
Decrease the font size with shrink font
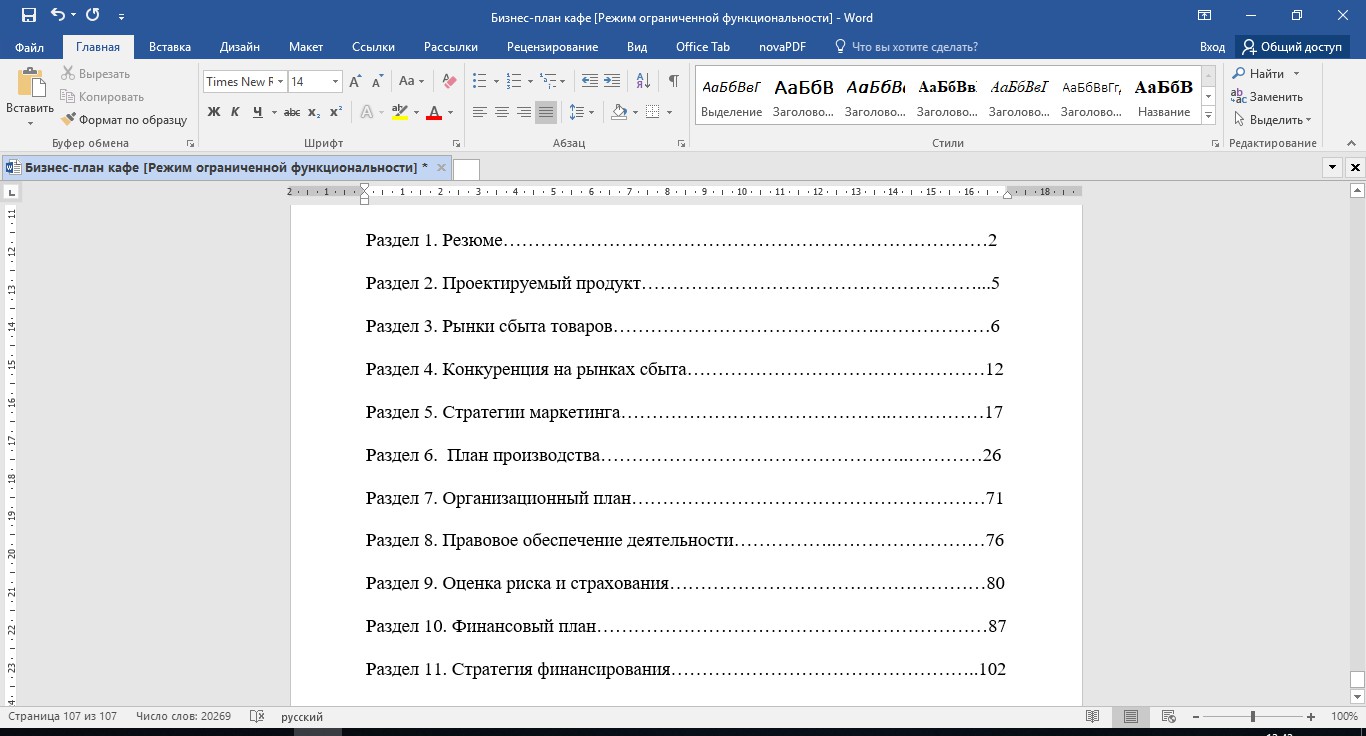coord(378,82)
